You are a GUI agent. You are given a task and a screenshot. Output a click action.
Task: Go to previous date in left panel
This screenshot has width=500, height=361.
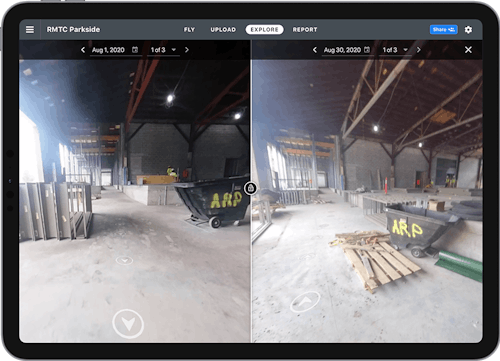pyautogui.click(x=83, y=50)
